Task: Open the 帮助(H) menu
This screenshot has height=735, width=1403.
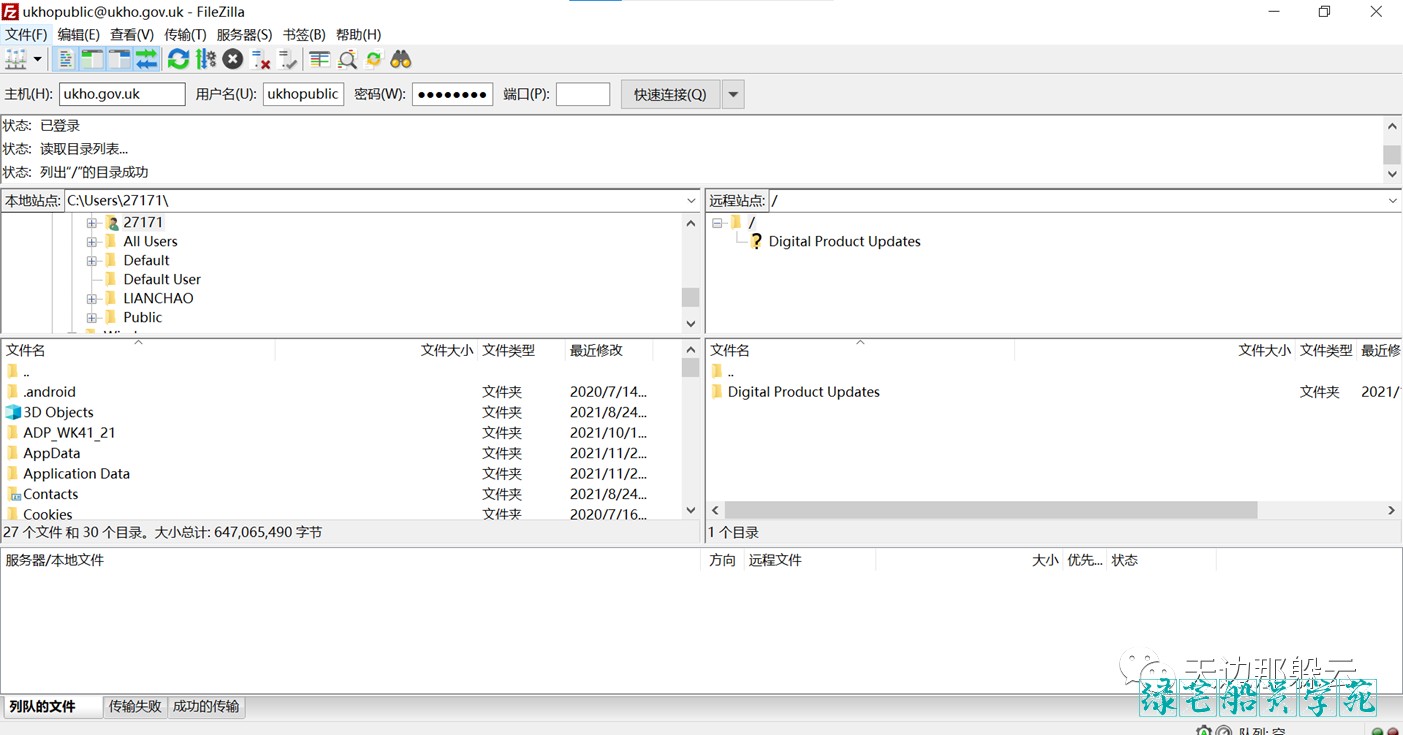Action: [358, 34]
